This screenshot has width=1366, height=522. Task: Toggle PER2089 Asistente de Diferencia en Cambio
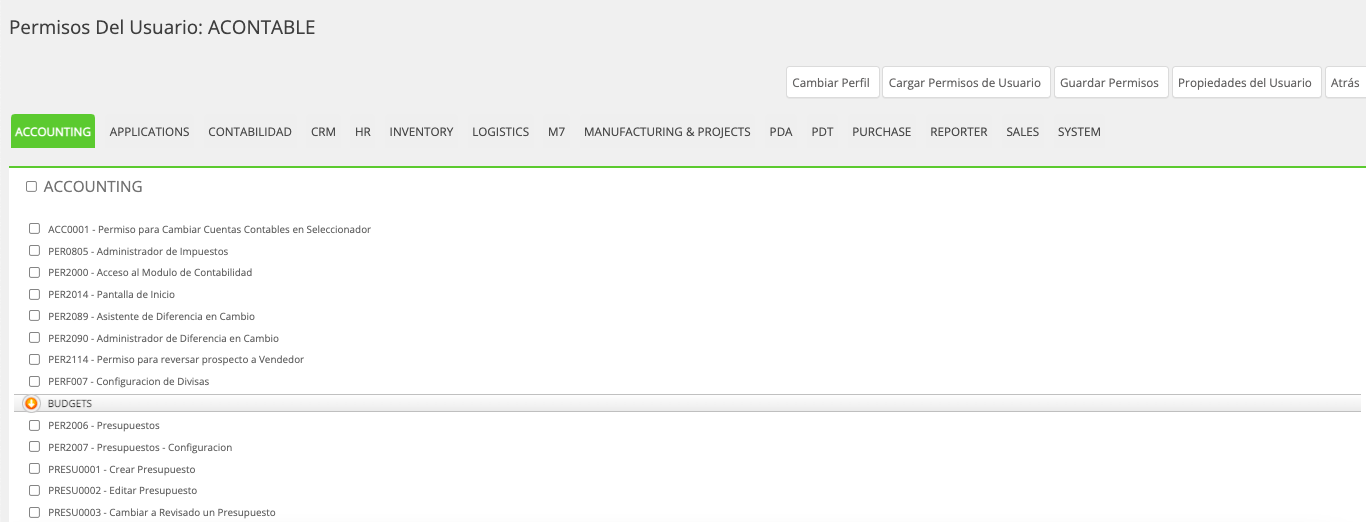click(x=35, y=316)
